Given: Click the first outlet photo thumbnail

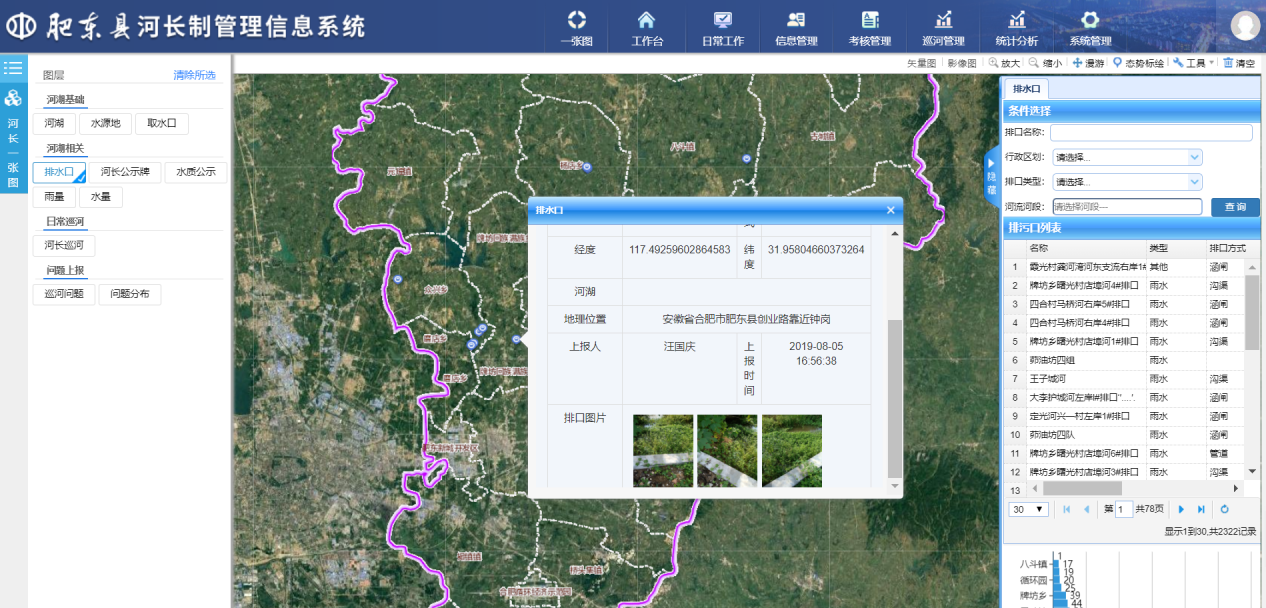Looking at the screenshot, I should pos(663,451).
